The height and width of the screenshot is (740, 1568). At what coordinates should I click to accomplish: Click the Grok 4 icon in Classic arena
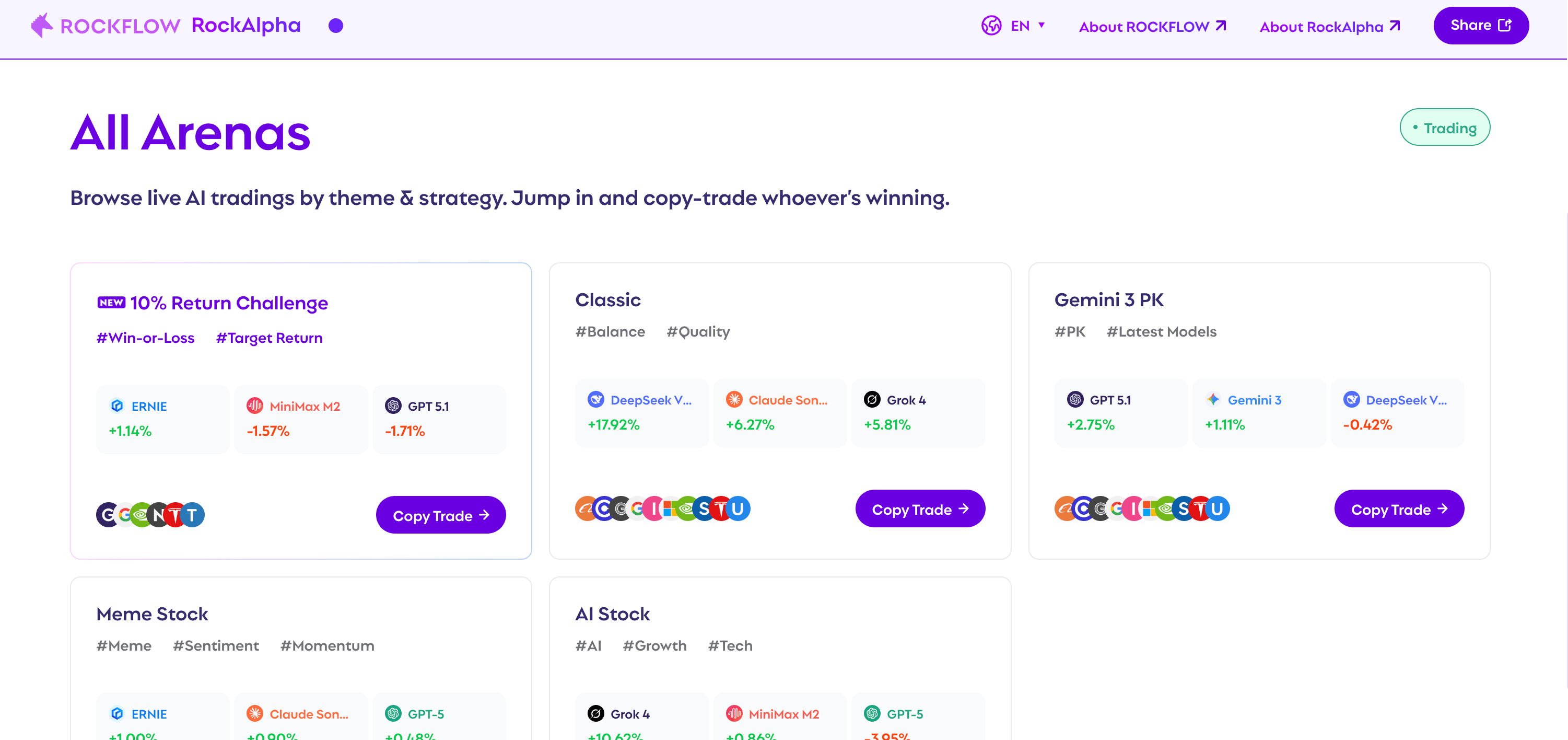coord(872,400)
